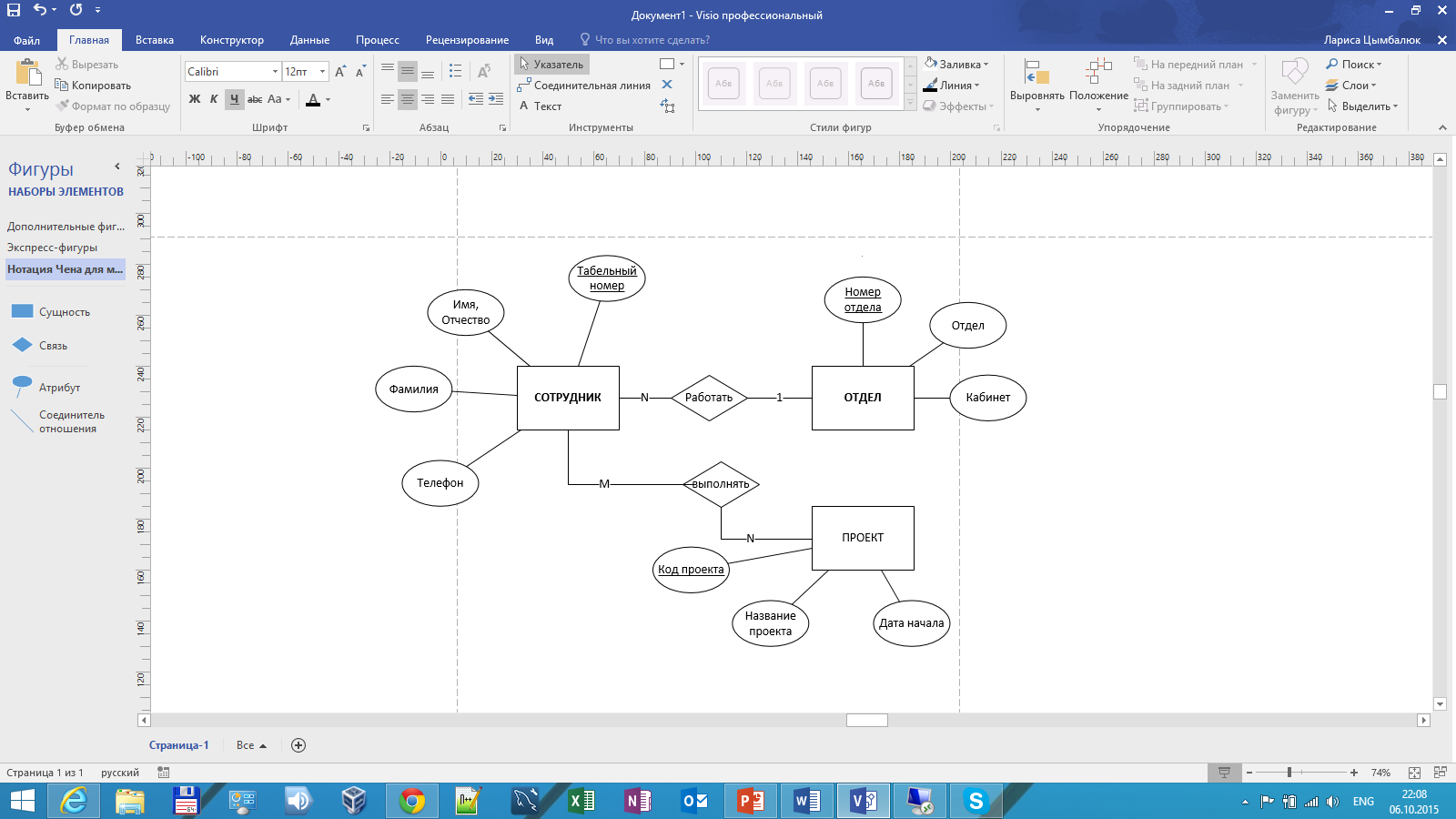Screen dimensions: 1456x819
Task: Open the font color A swatch
Action: point(313,99)
